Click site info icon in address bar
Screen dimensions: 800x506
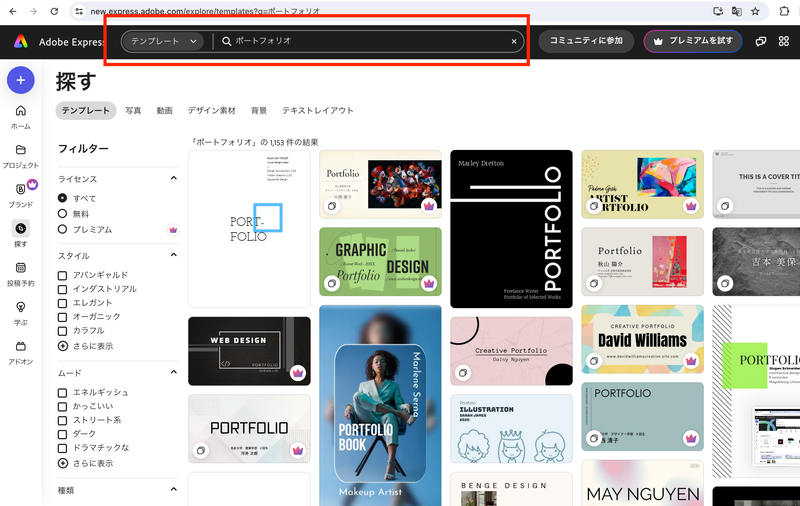[x=79, y=11]
